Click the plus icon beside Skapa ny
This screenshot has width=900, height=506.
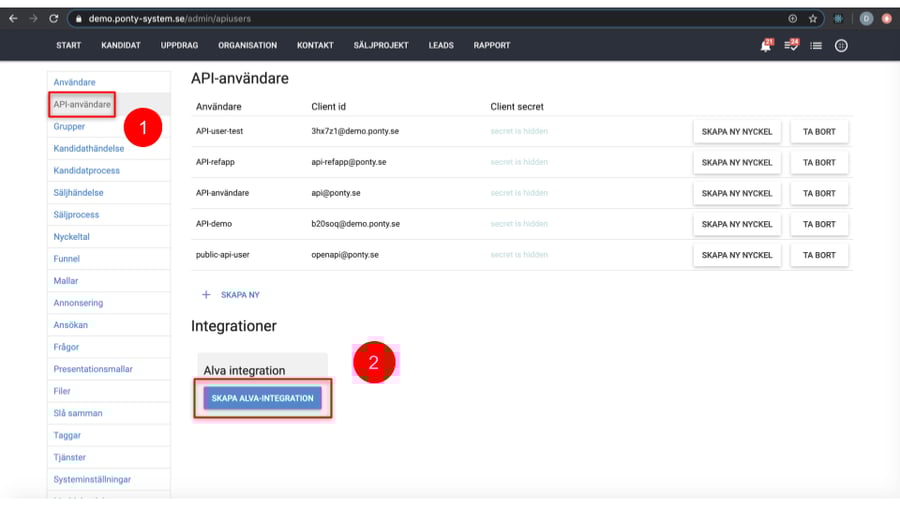coord(207,295)
